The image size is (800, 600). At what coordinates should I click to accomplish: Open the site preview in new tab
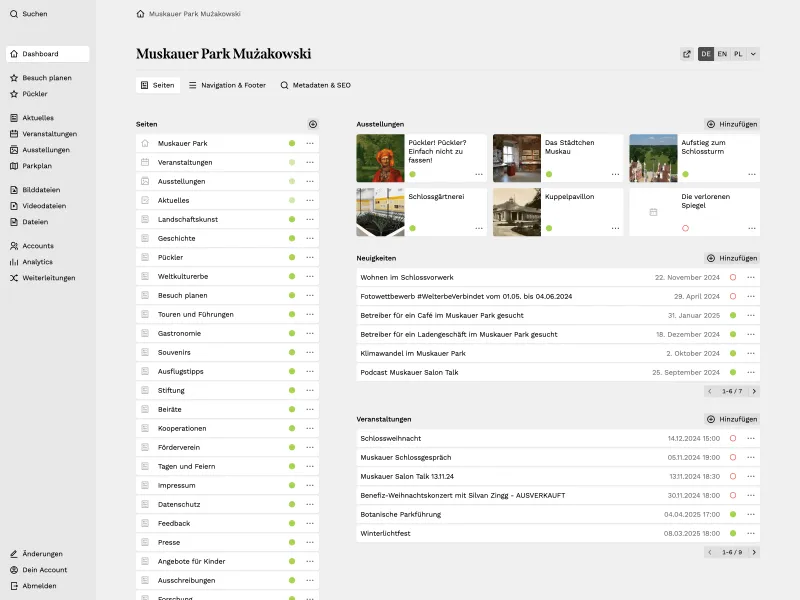(x=687, y=54)
